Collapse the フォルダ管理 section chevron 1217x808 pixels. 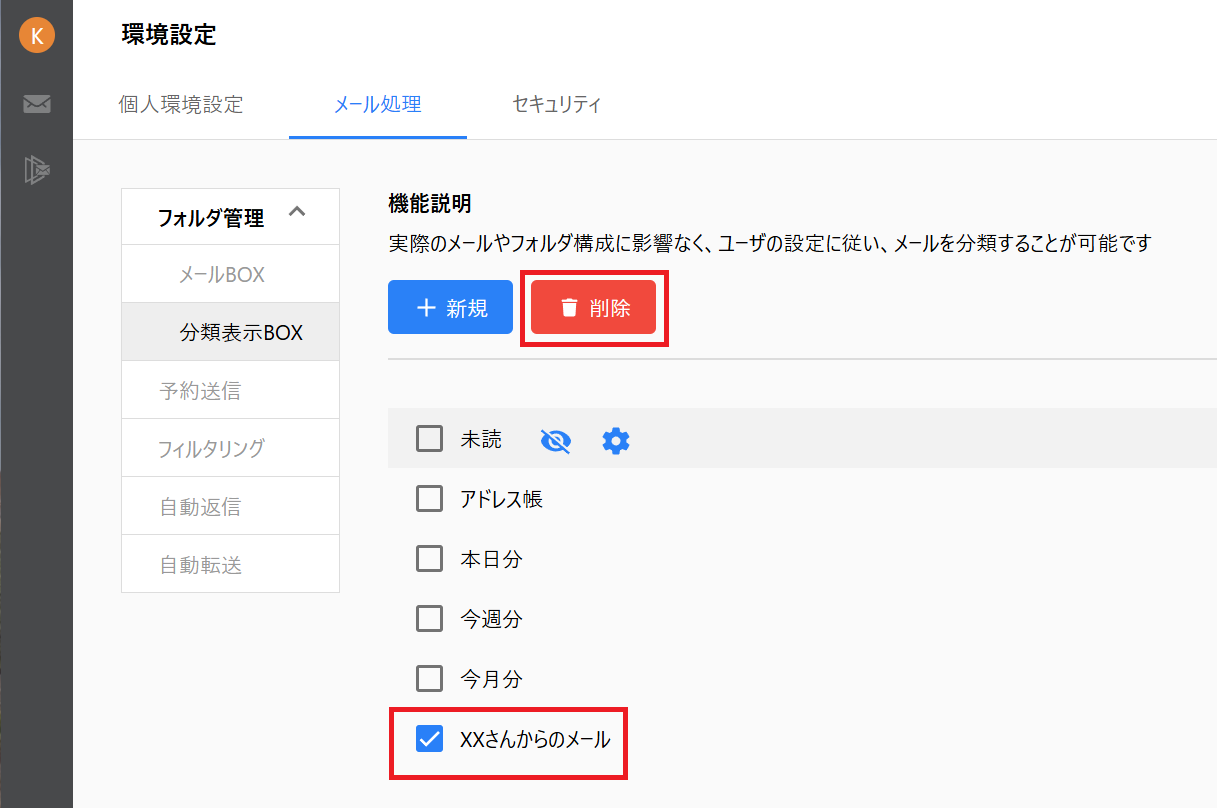pos(296,212)
